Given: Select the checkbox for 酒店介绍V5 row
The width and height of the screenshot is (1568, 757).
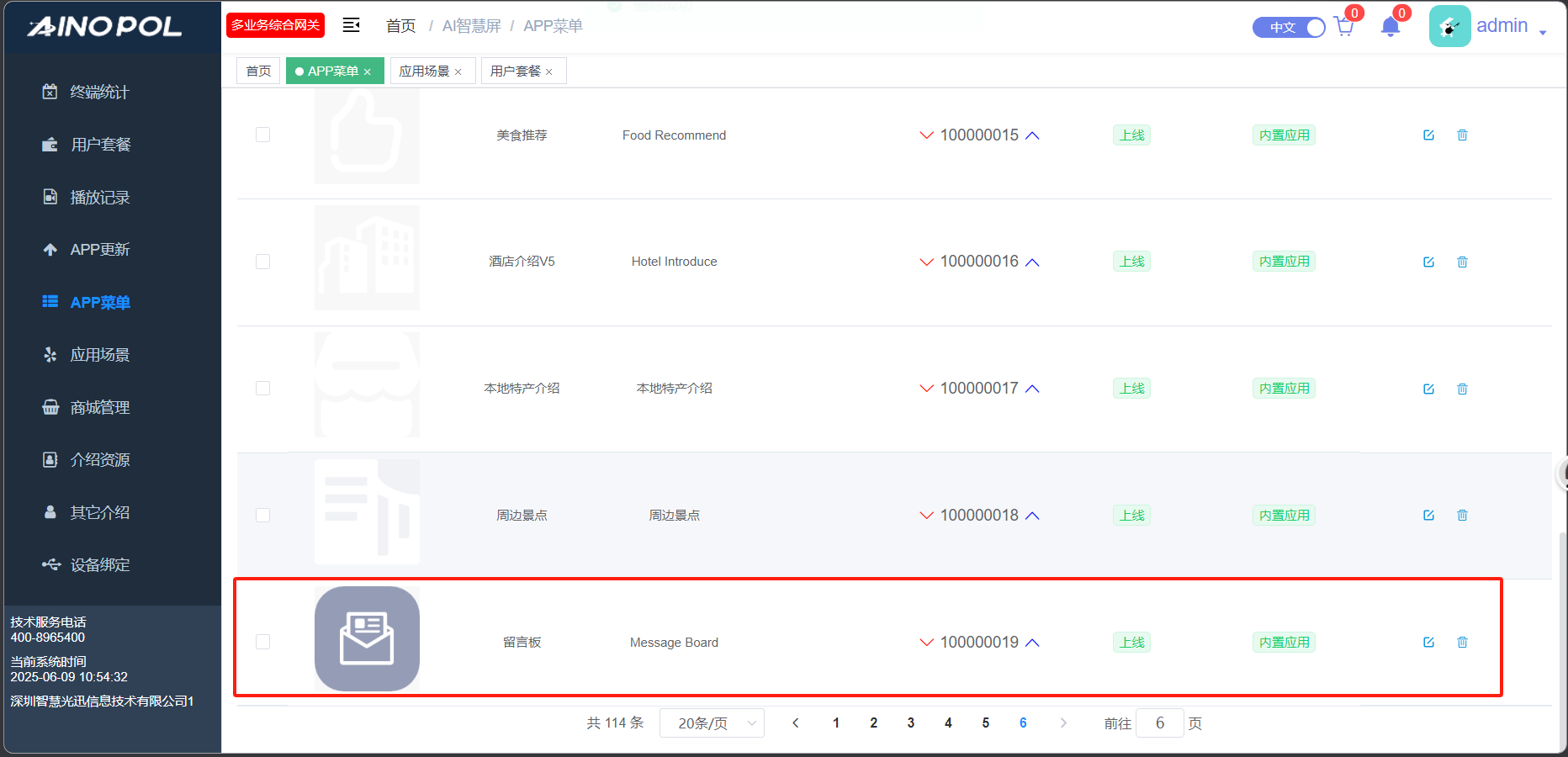Looking at the screenshot, I should tap(263, 262).
